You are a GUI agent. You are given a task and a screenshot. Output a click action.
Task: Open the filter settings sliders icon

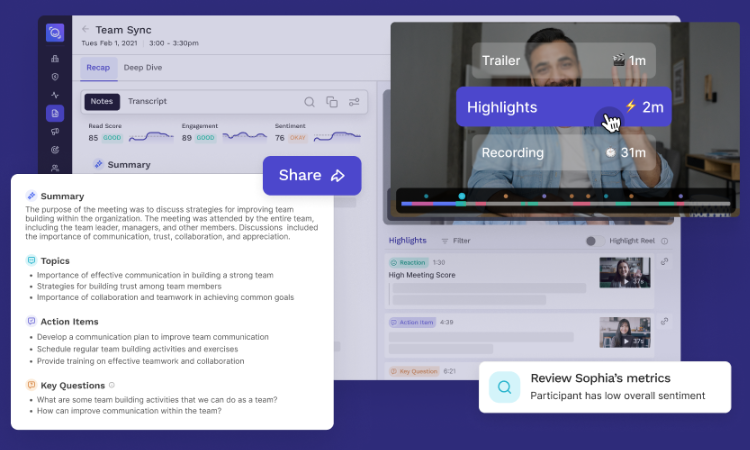pos(354,102)
